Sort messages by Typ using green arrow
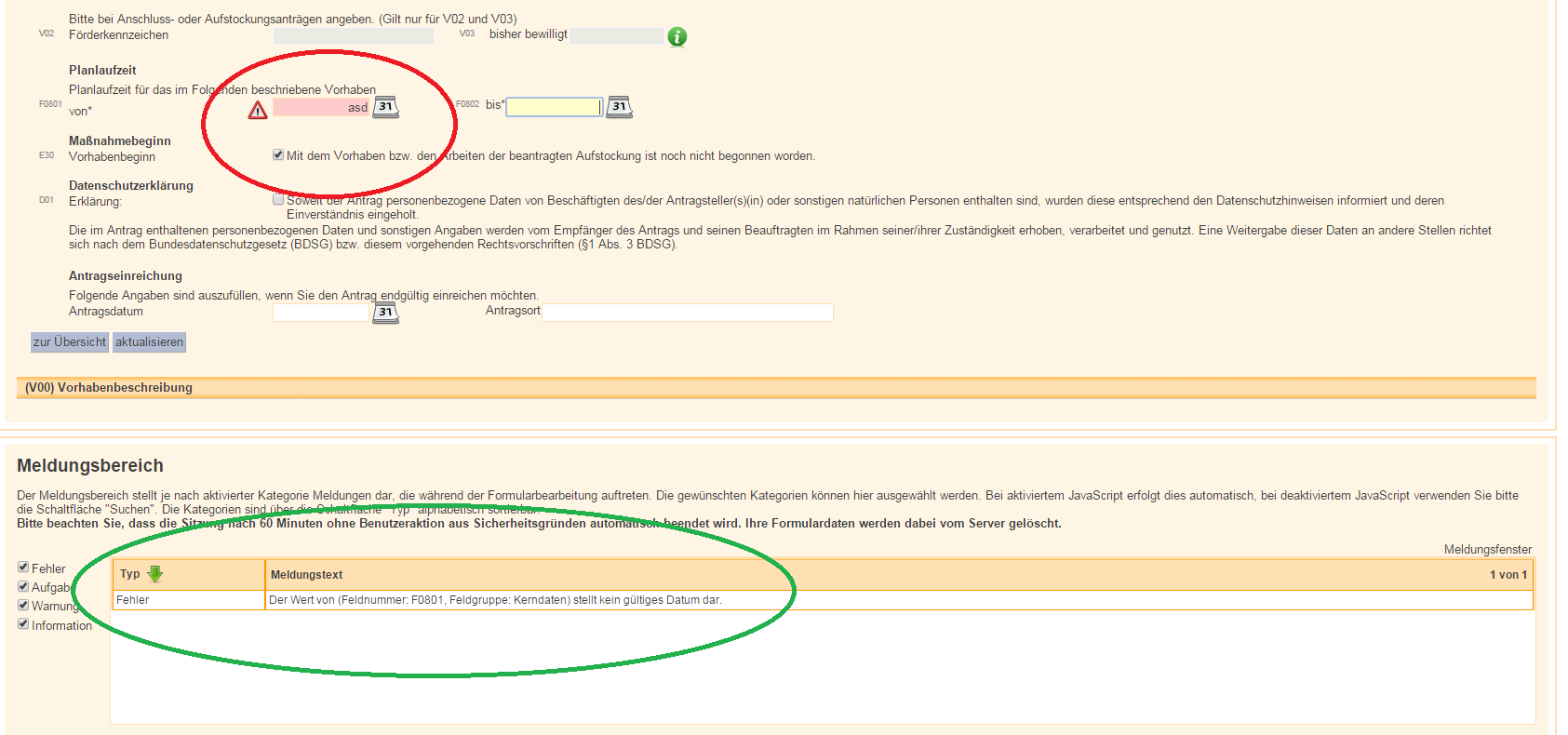Screen dimensions: 1568x735 coord(155,574)
